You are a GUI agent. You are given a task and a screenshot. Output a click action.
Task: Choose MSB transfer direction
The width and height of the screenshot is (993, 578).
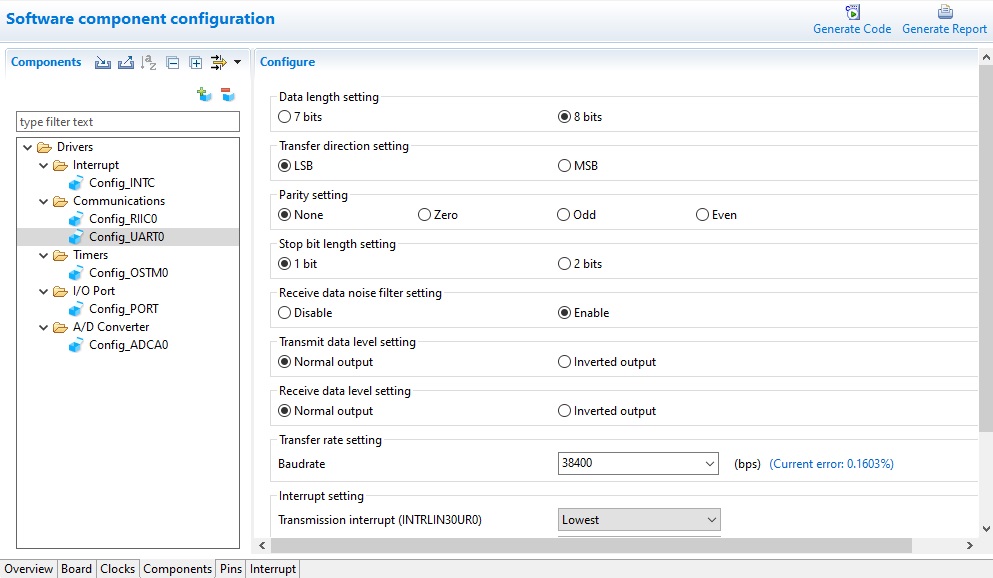pyautogui.click(x=565, y=166)
